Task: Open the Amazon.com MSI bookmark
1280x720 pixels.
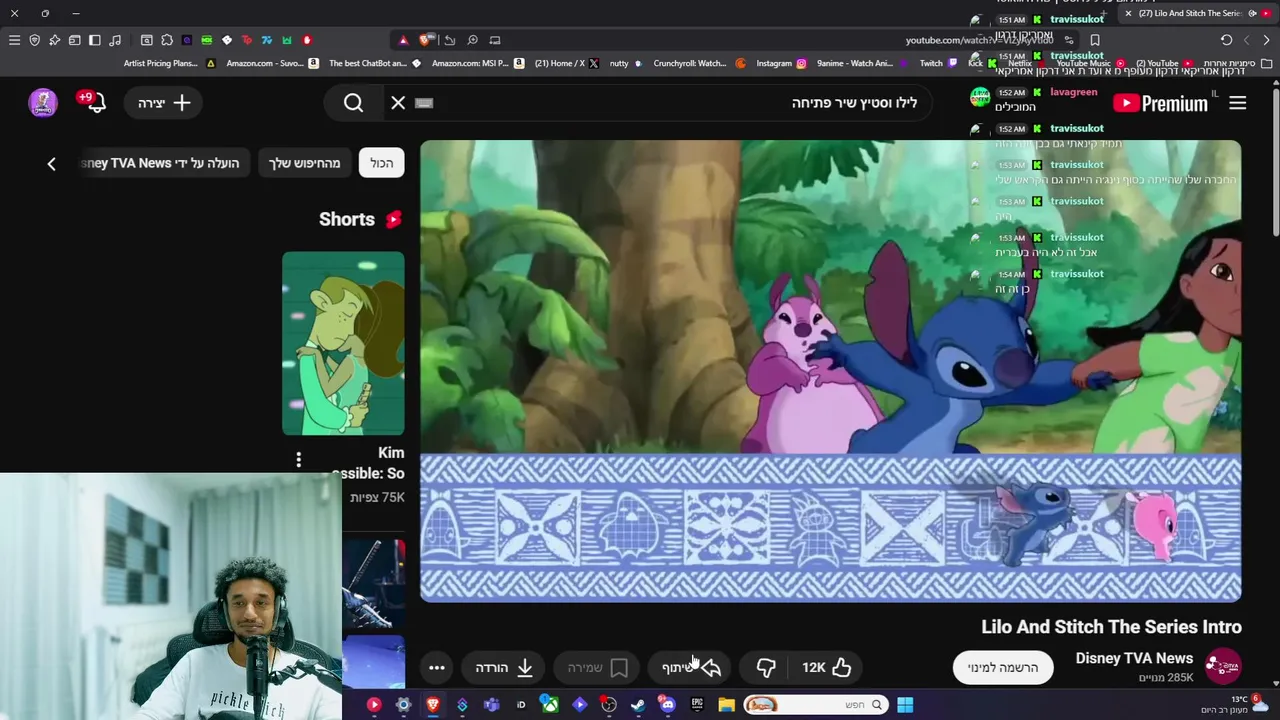Action: [478, 63]
